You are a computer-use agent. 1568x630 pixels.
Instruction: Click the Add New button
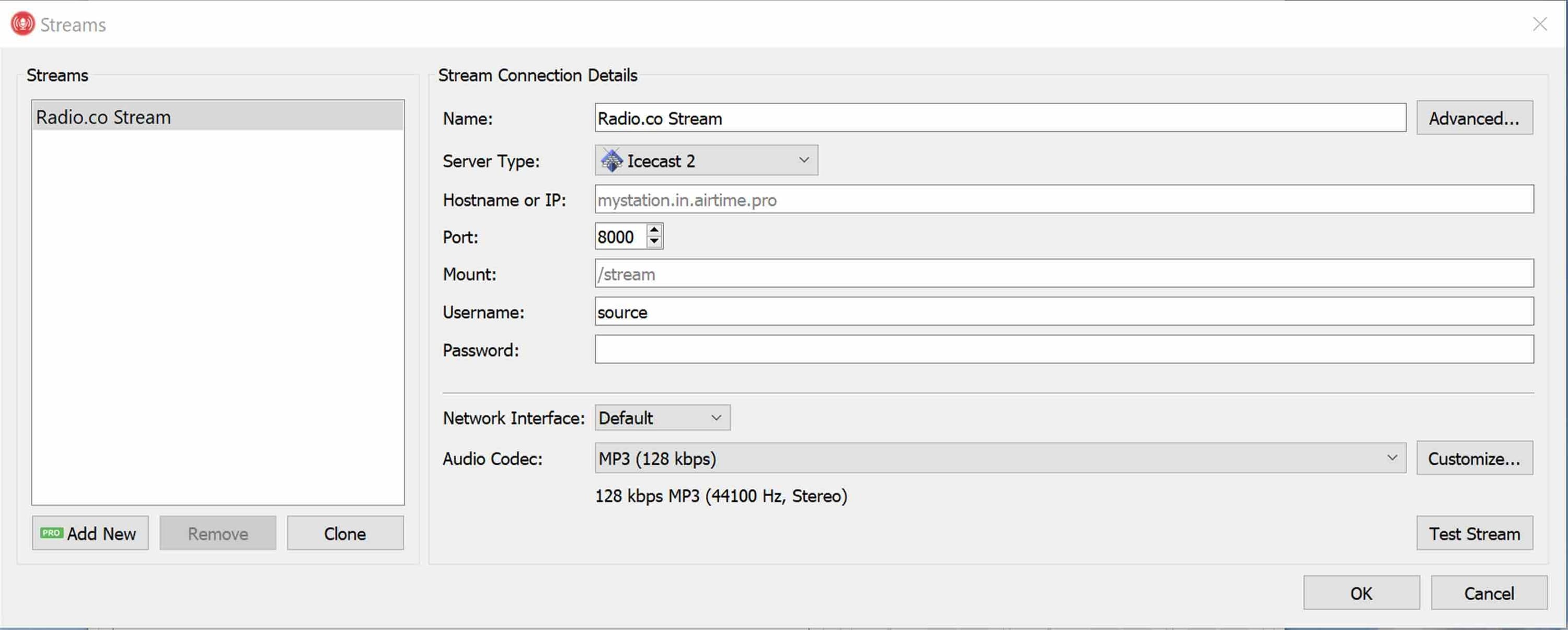click(x=90, y=533)
